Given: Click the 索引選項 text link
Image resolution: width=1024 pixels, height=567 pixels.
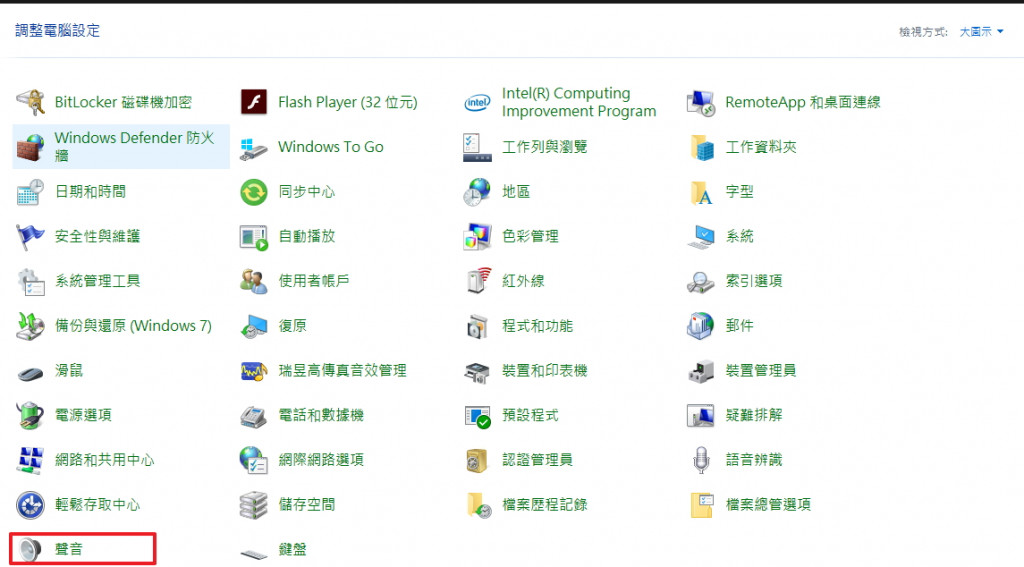Looking at the screenshot, I should [x=754, y=282].
